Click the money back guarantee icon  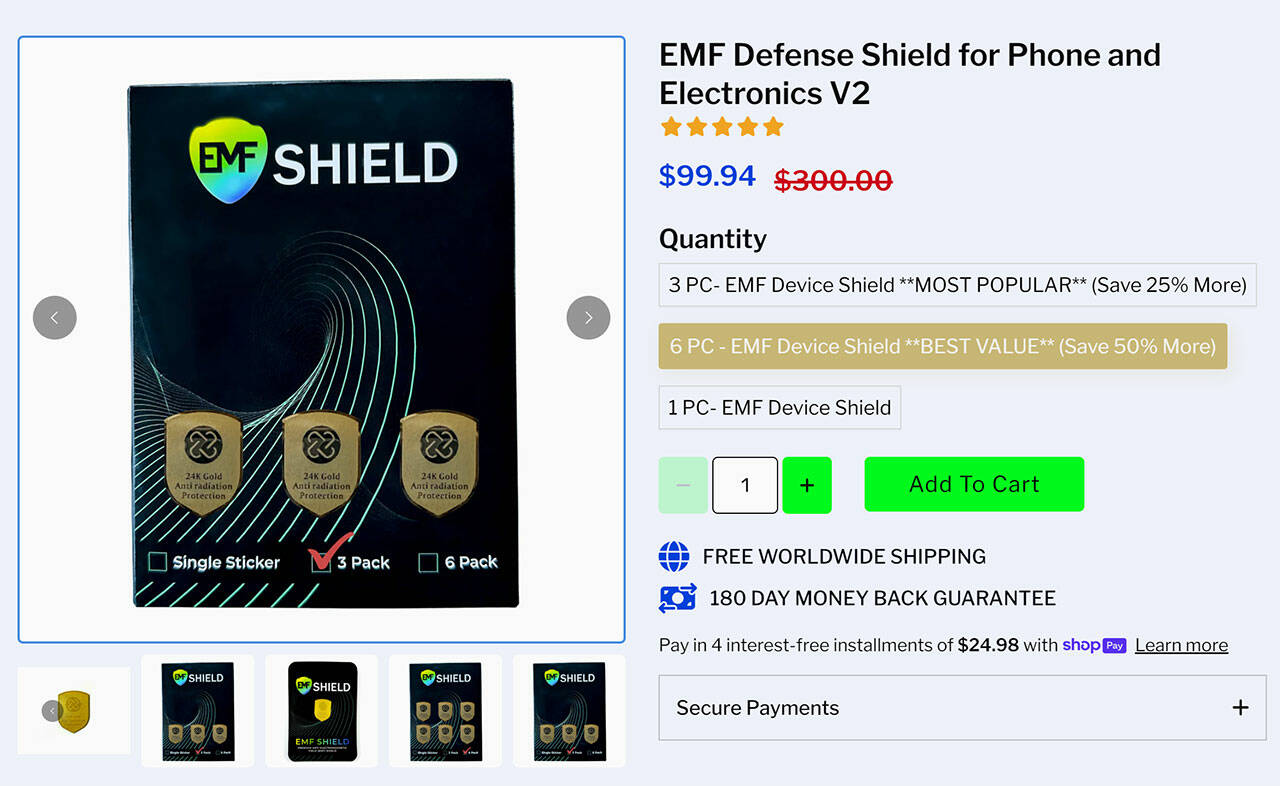[677, 598]
